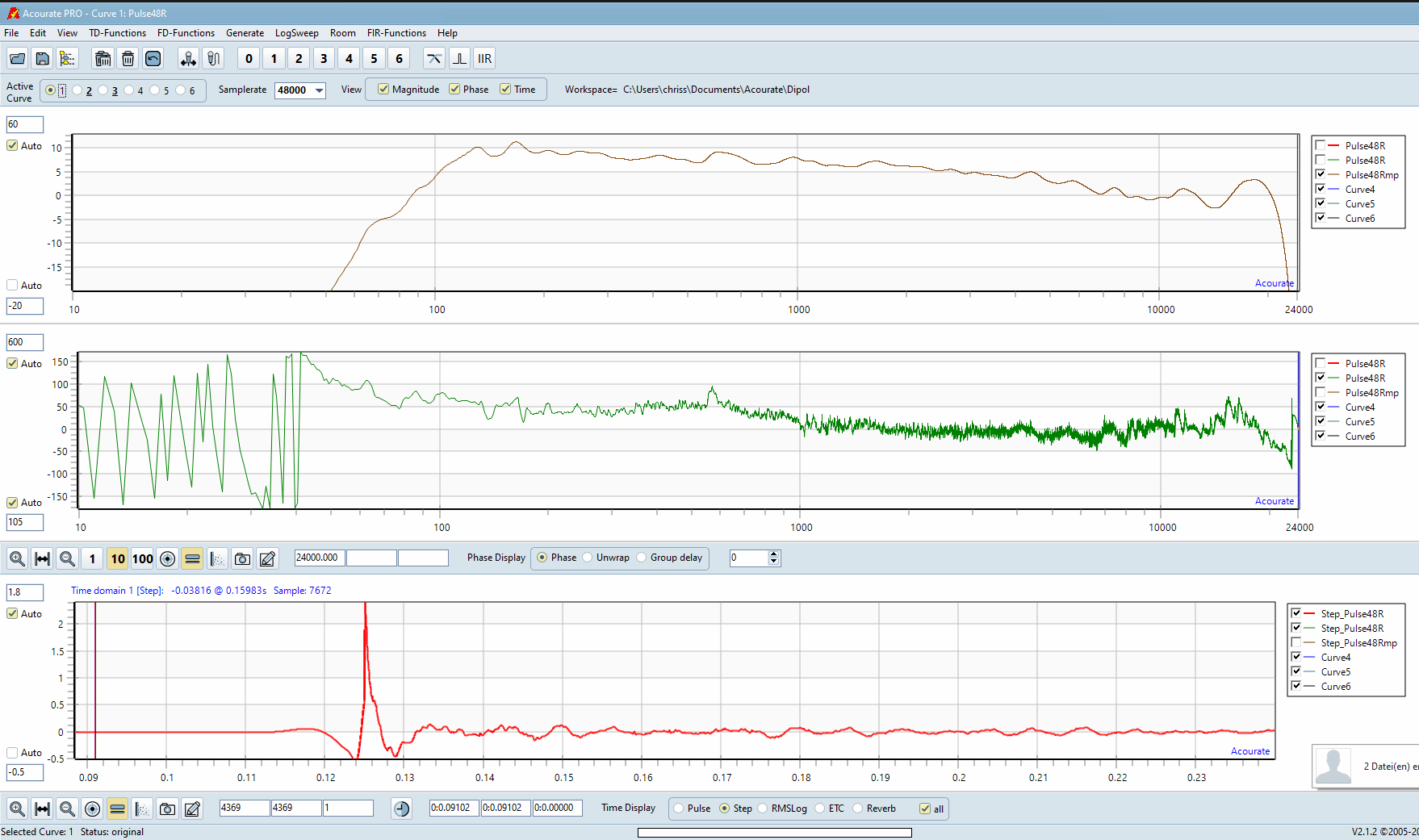Capture phase plot with camera icon
This screenshot has width=1419, height=840.
click(242, 558)
